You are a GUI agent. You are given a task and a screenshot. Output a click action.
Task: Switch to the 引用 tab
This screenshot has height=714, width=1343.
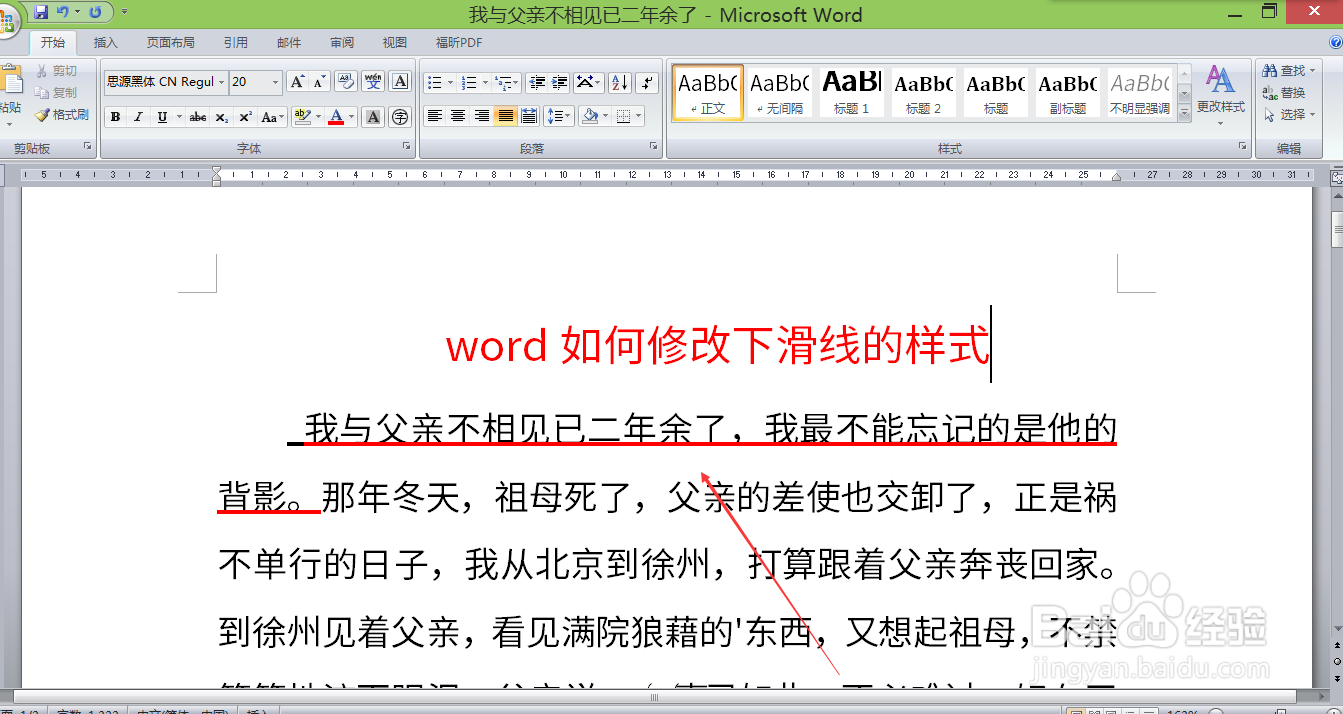[236, 42]
